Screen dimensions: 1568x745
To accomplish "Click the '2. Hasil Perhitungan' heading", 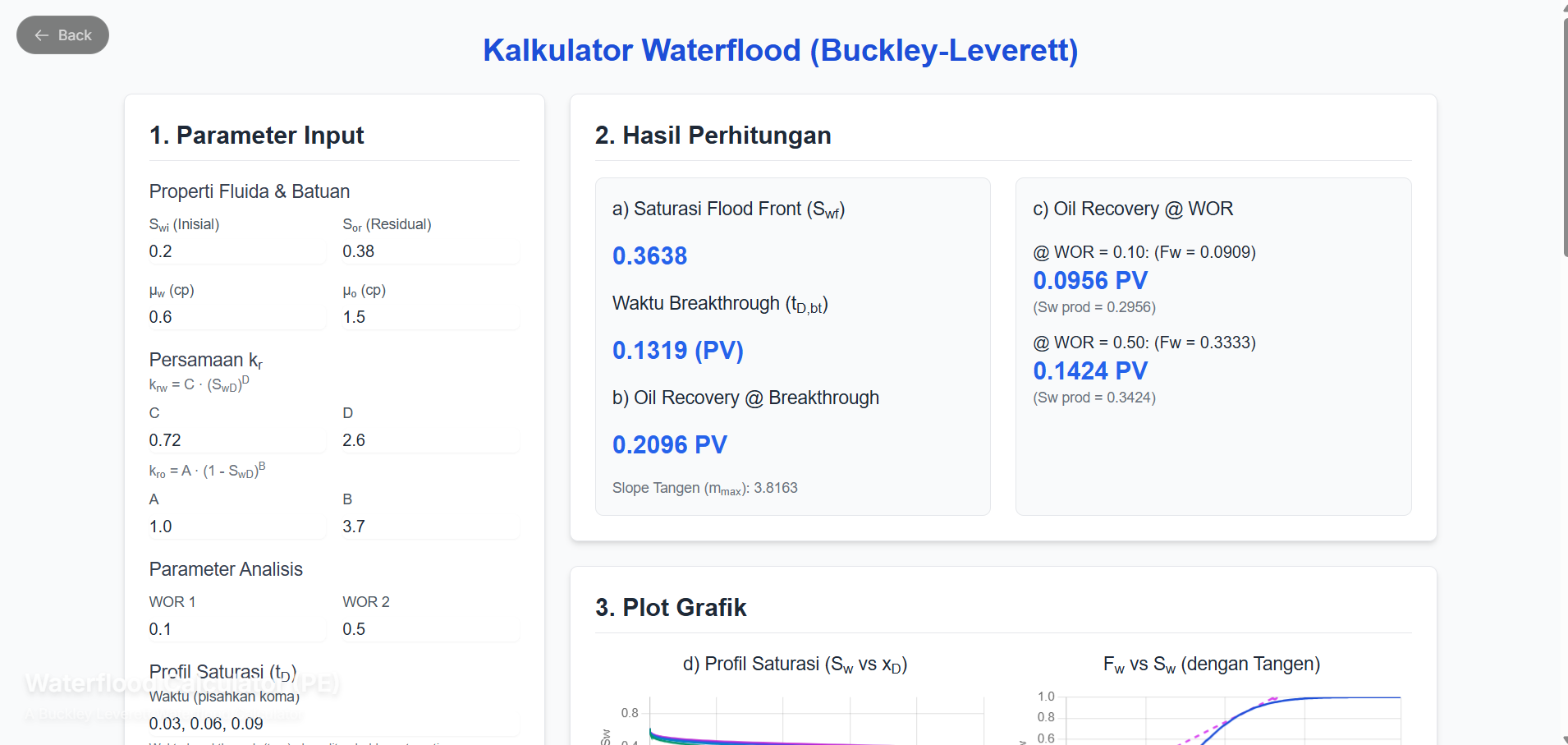I will (x=713, y=135).
